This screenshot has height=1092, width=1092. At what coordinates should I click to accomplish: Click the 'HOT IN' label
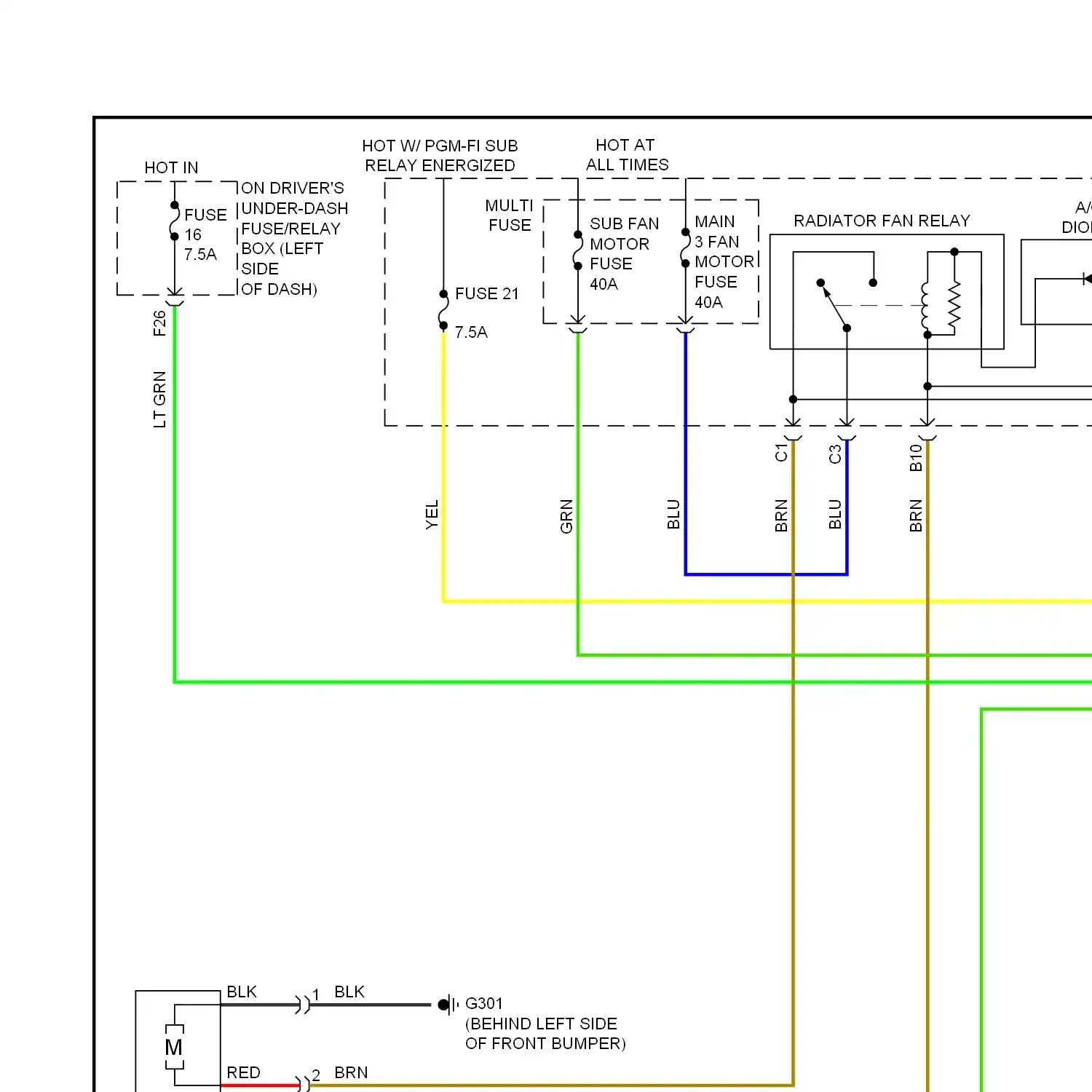click(171, 167)
